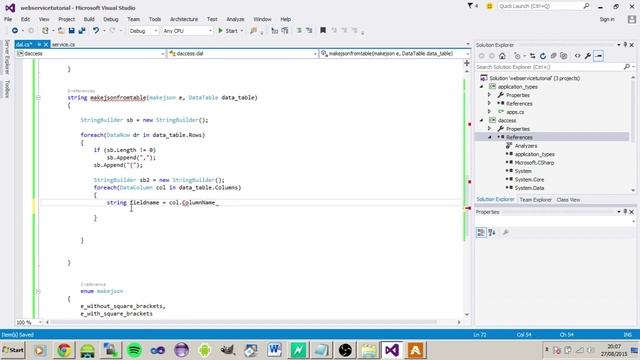Switch to the Class View tab
This screenshot has height=360, width=640.
coord(568,200)
